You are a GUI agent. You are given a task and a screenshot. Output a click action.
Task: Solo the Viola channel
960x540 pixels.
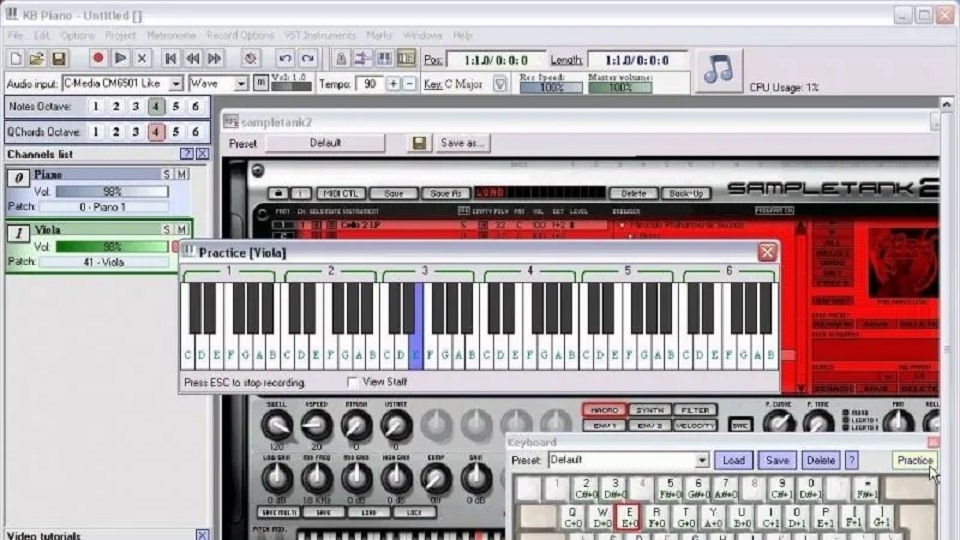(x=167, y=230)
